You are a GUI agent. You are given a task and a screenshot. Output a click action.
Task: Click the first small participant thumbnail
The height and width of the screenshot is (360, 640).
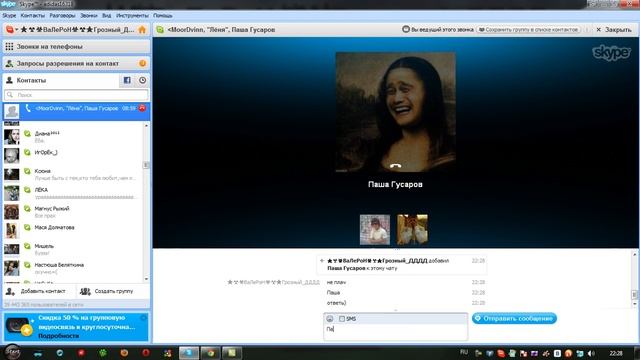coord(375,230)
